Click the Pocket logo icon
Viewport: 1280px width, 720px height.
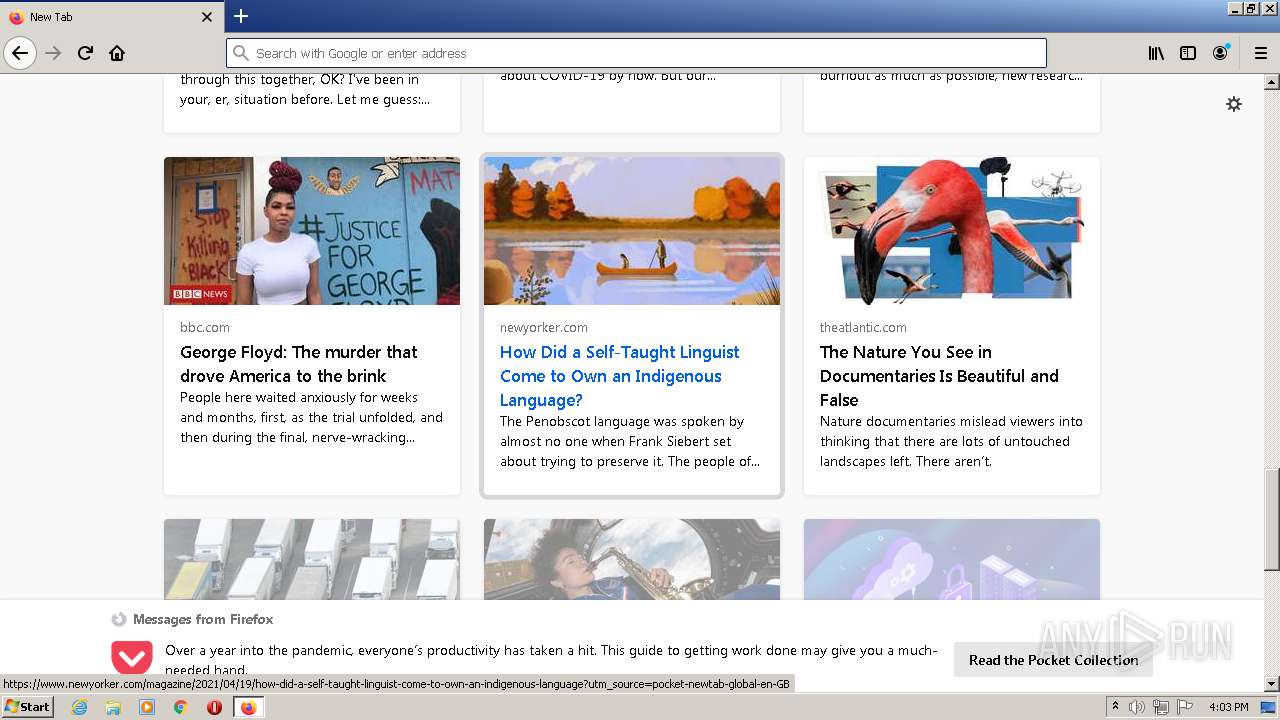click(x=132, y=658)
